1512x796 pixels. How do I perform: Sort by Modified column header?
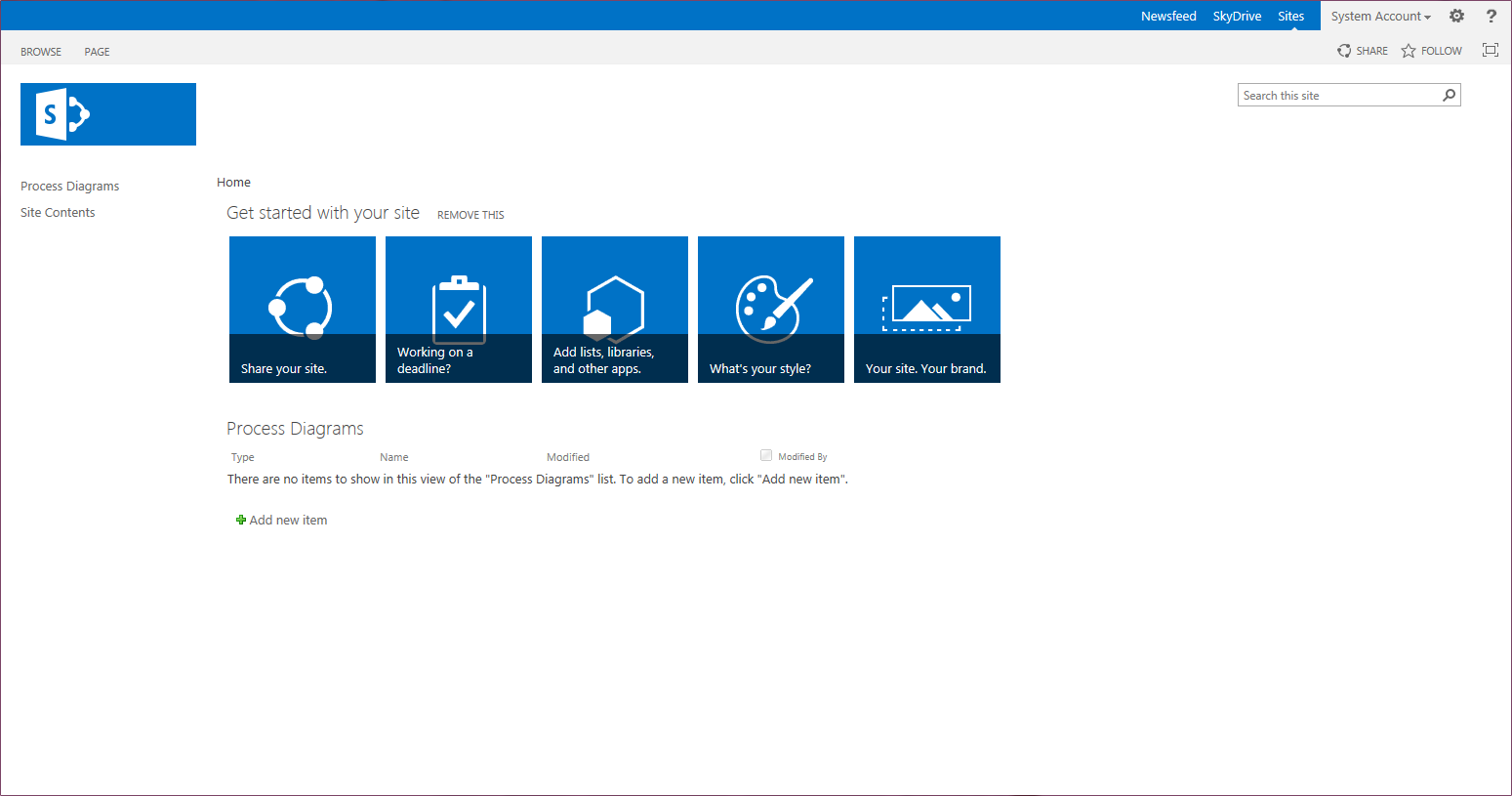tap(568, 457)
